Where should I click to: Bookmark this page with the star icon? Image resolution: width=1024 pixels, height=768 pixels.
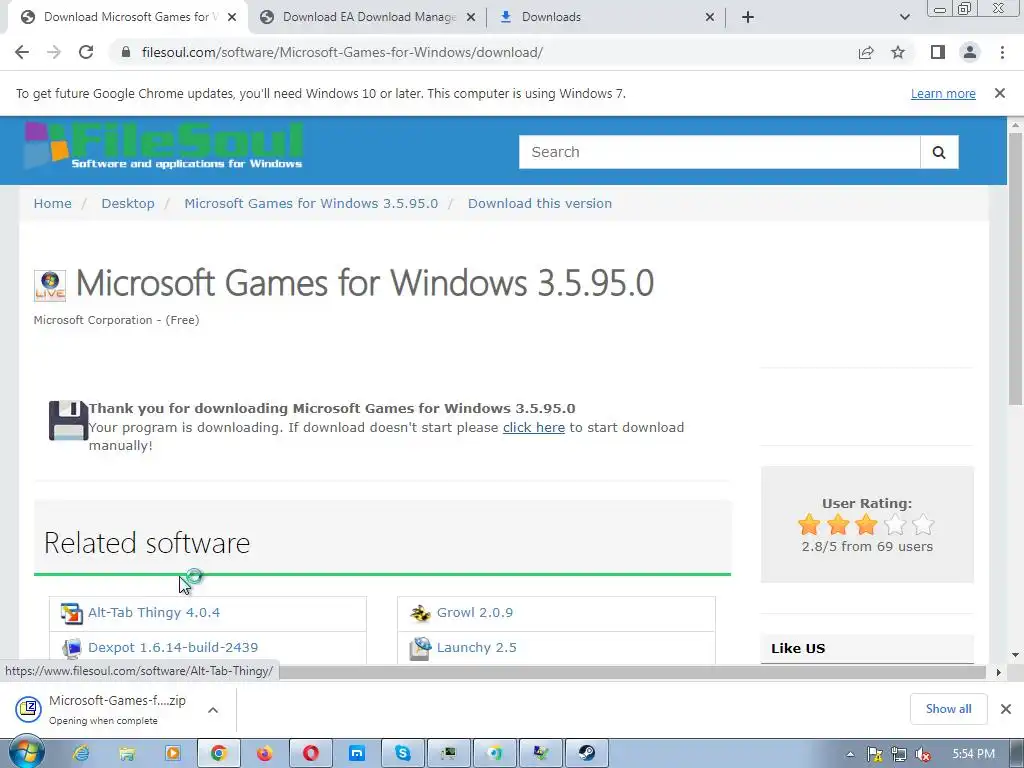(x=898, y=52)
